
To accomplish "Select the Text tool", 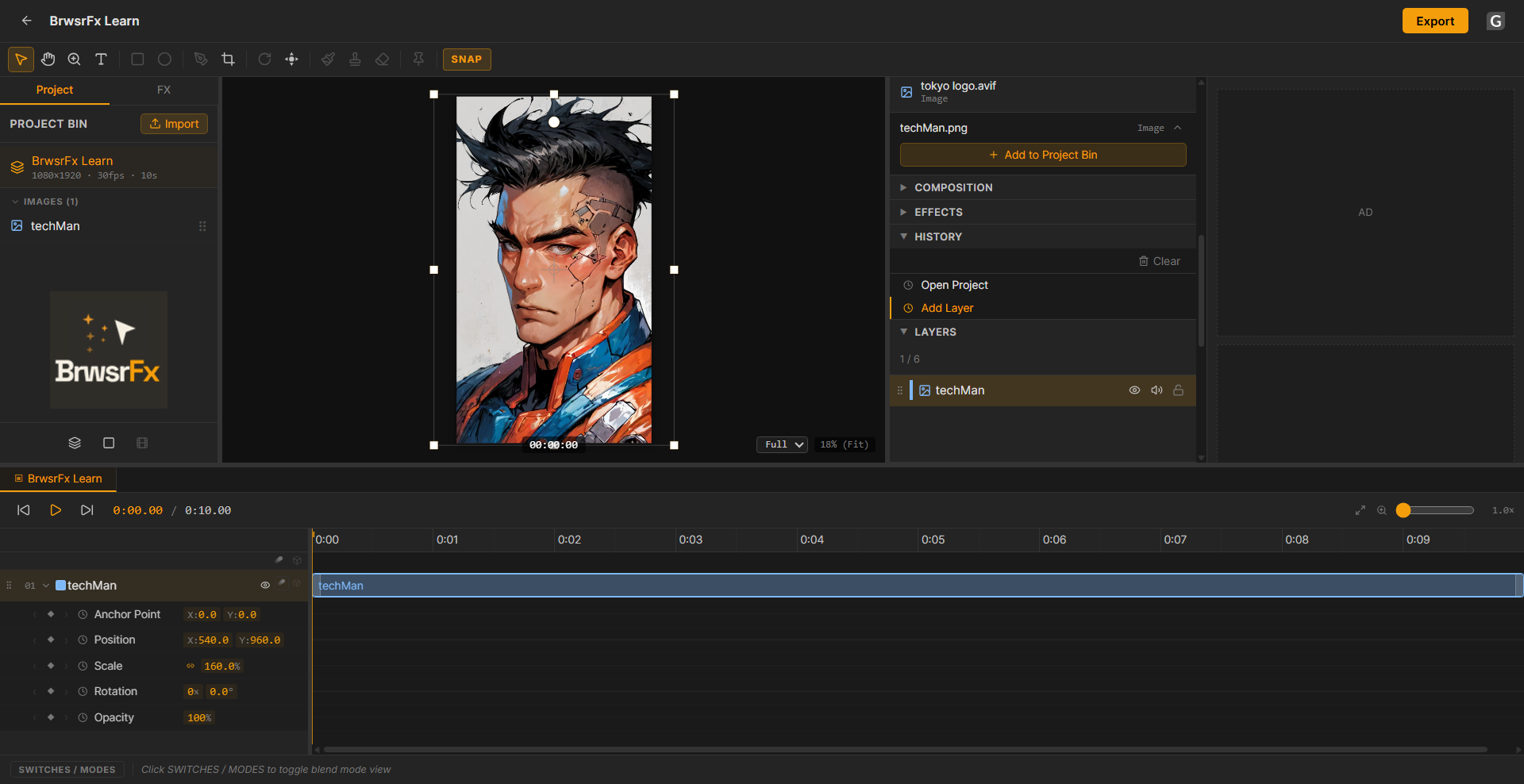I will [x=101, y=60].
